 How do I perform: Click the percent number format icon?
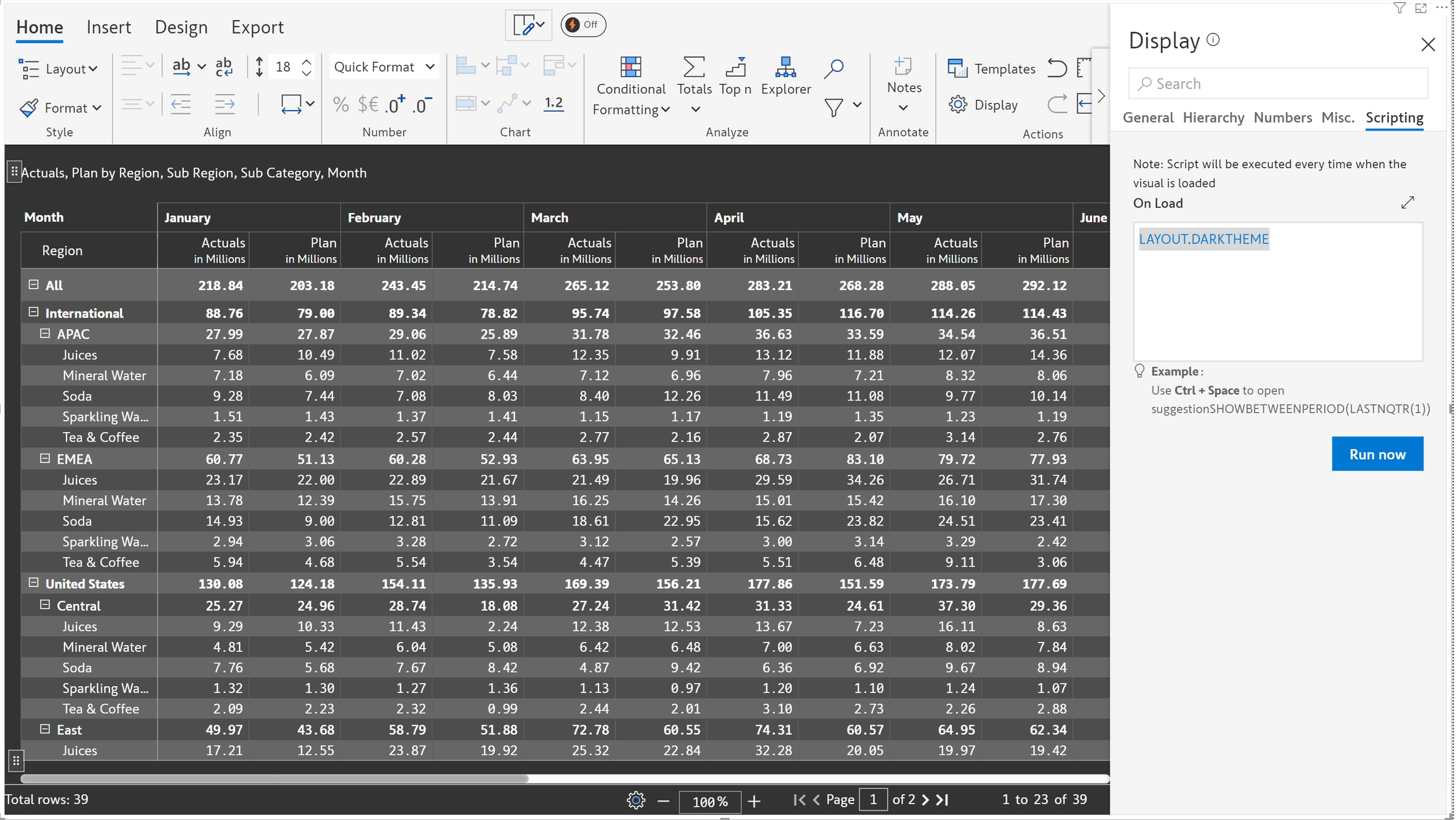click(x=341, y=104)
